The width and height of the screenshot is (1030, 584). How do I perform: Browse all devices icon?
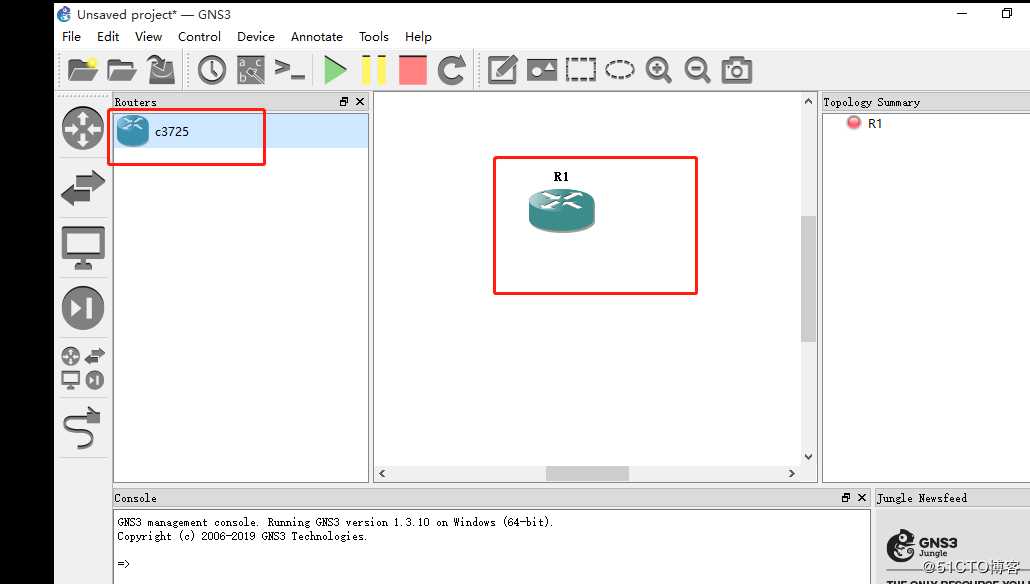pyautogui.click(x=83, y=368)
